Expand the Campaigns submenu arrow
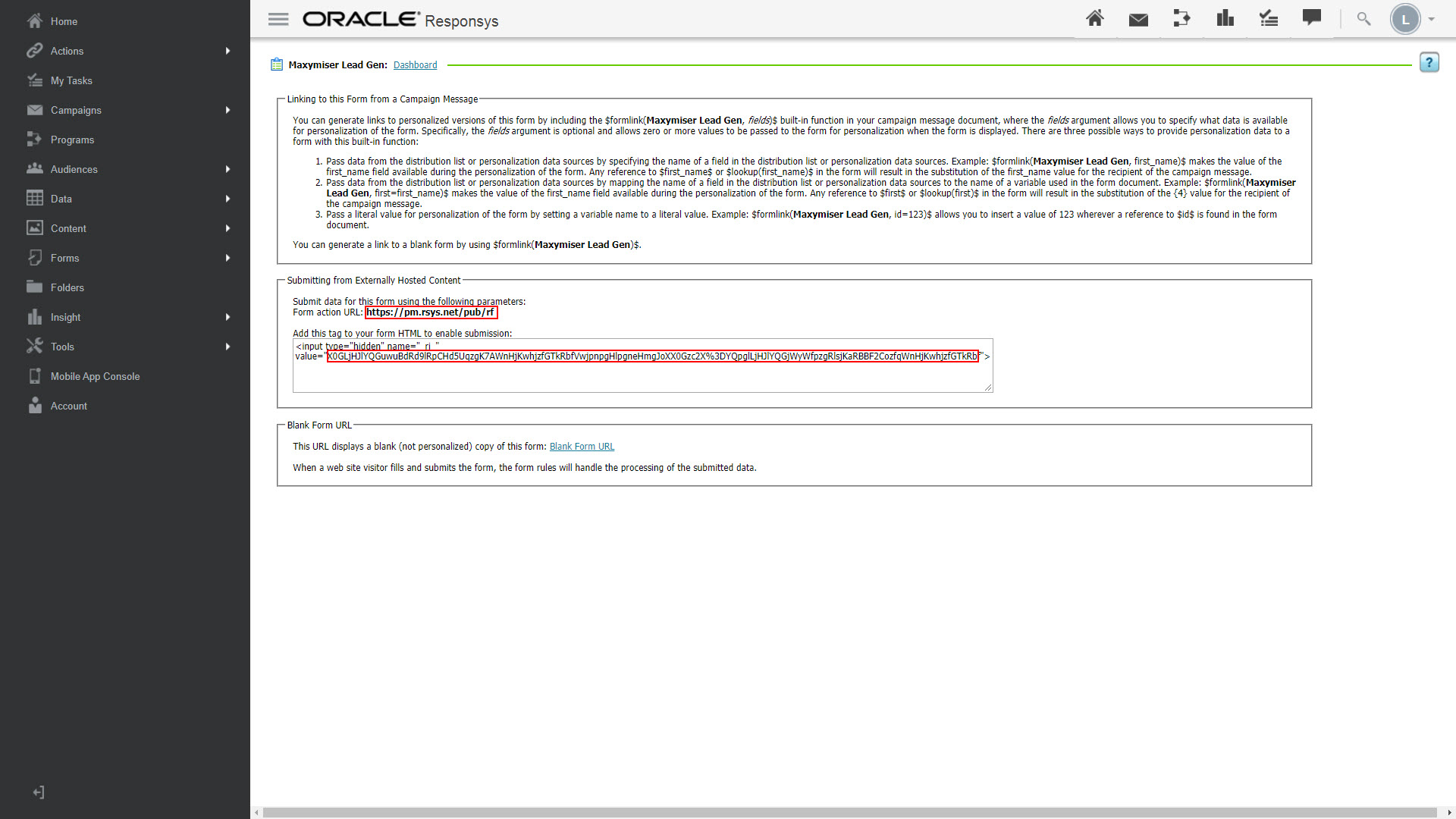This screenshot has width=1456, height=819. 227,110
